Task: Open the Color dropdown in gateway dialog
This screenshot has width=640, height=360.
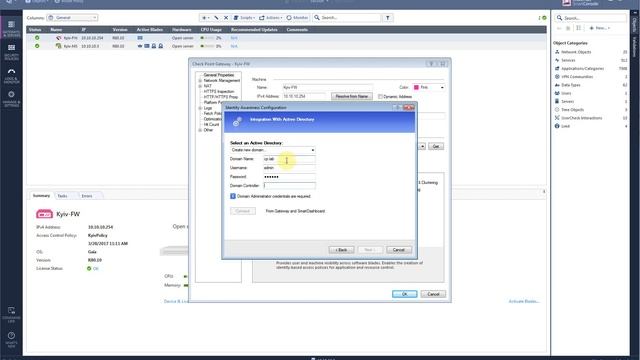Action: click(x=429, y=87)
